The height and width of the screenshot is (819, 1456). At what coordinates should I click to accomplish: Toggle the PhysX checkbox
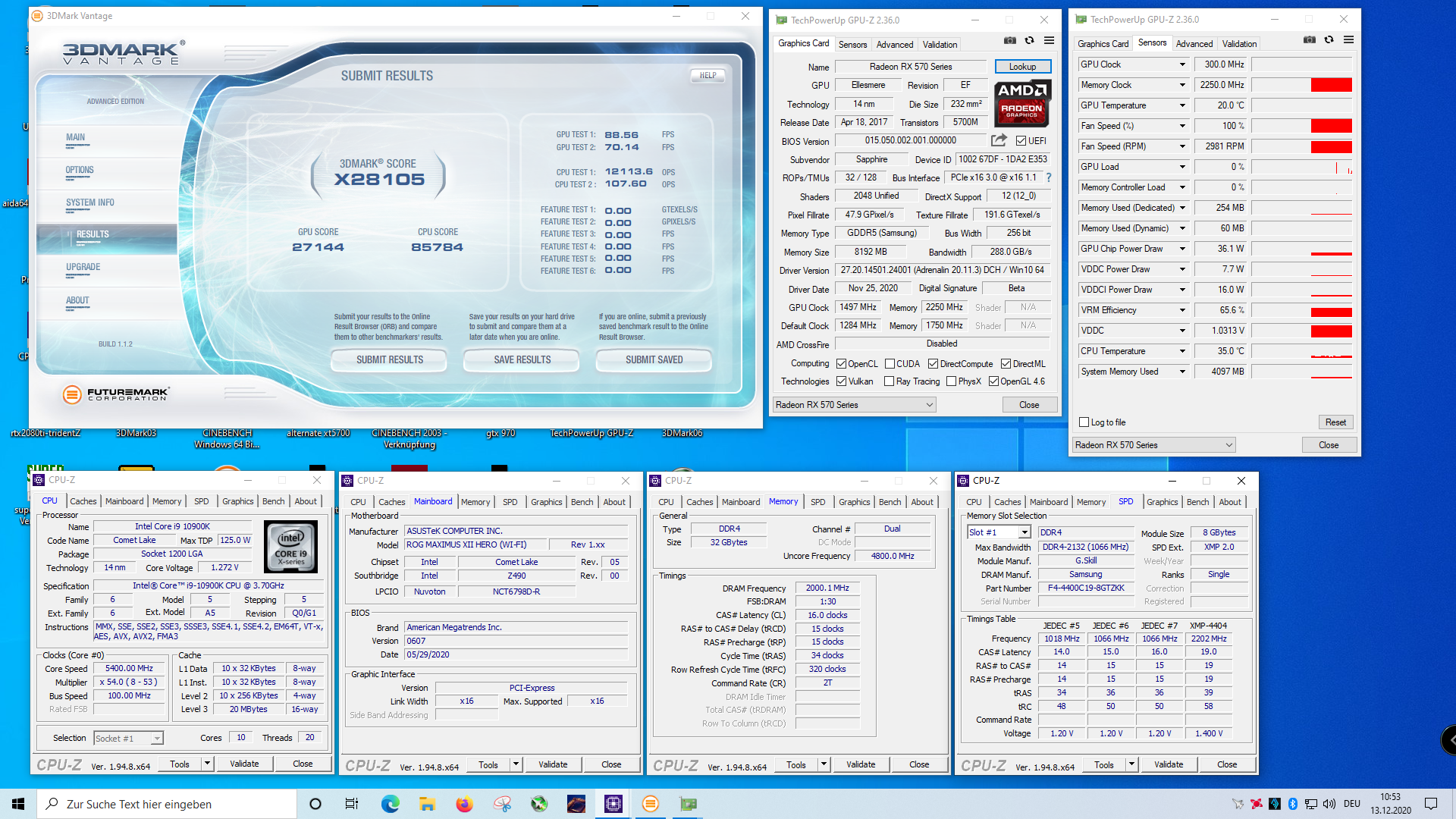951,381
